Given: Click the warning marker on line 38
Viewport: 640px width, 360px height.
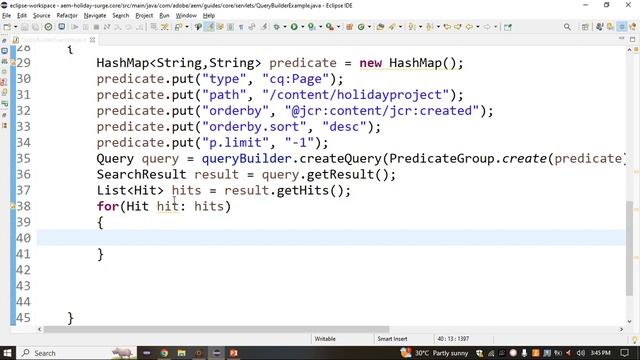Looking at the screenshot, I should (x=13, y=207).
